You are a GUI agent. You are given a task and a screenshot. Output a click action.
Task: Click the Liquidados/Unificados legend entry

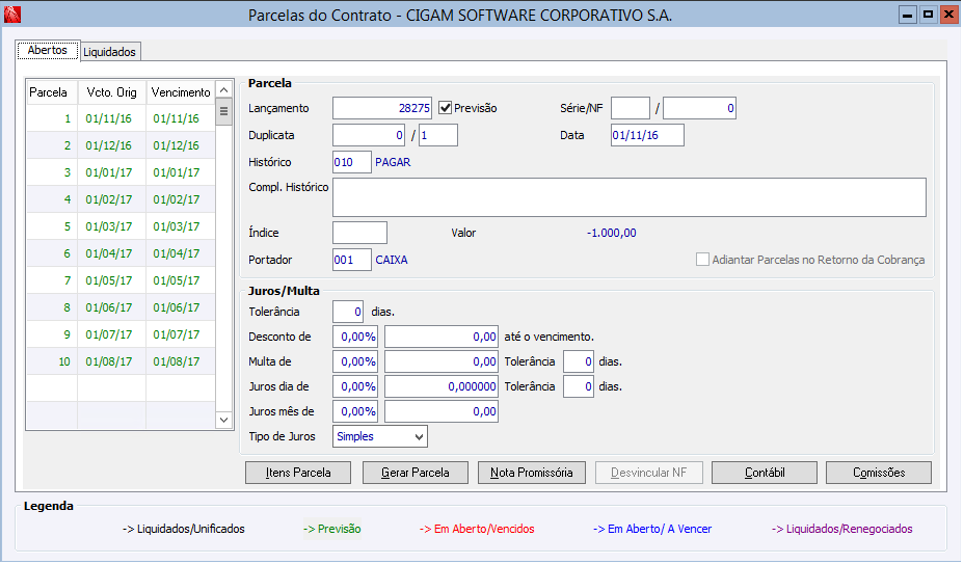point(183,528)
